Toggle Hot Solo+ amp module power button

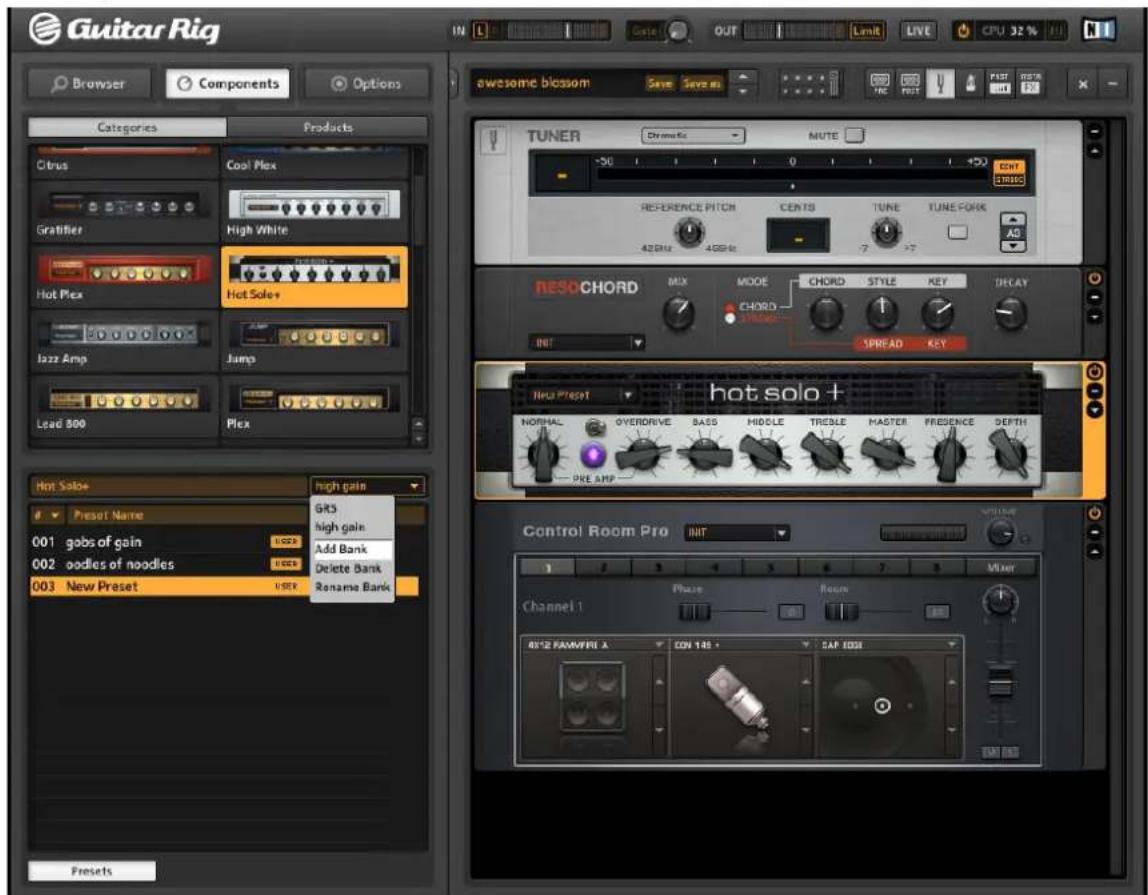coord(1095,371)
